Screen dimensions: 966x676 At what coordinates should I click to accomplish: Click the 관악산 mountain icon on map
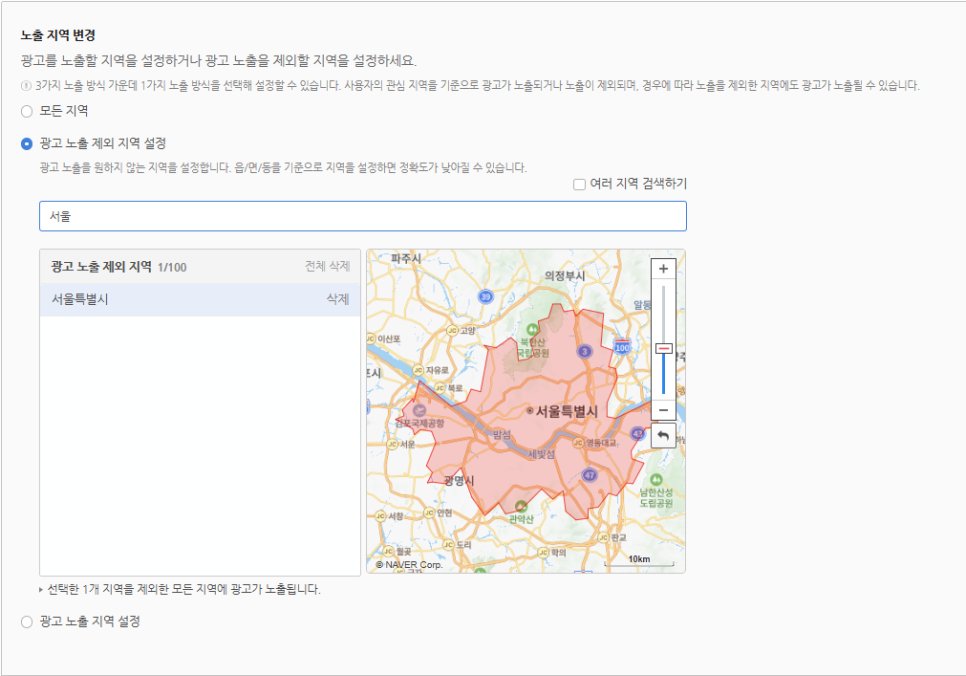[521, 506]
